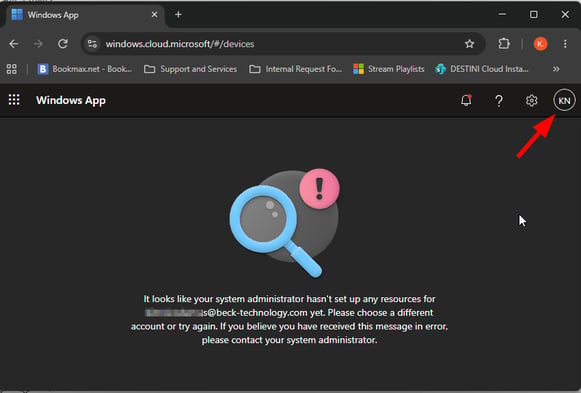The width and height of the screenshot is (581, 393).
Task: Open the Support and Services bookmark folder
Action: [x=190, y=69]
